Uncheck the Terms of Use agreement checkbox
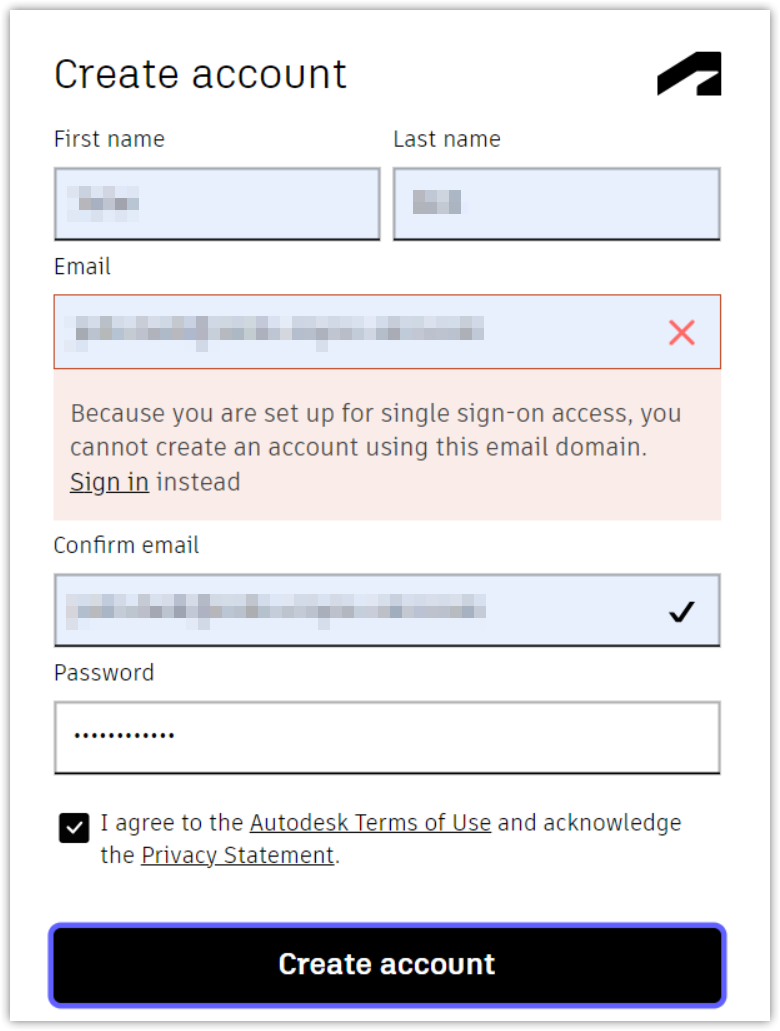The height and width of the screenshot is (1031, 780). pyautogui.click(x=73, y=828)
